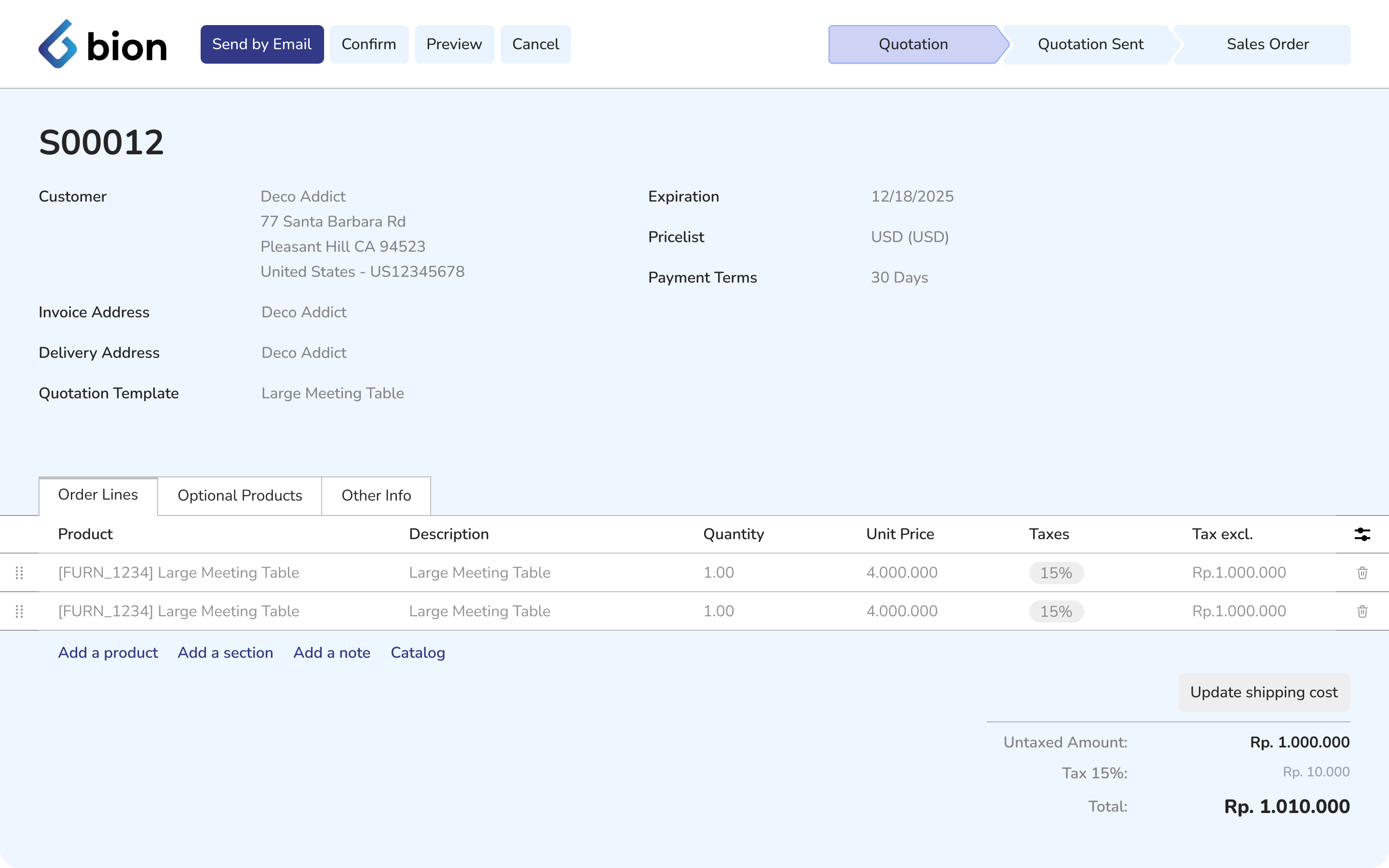Open column settings adjust icon
Viewport: 1389px width, 868px height.
pyautogui.click(x=1362, y=534)
